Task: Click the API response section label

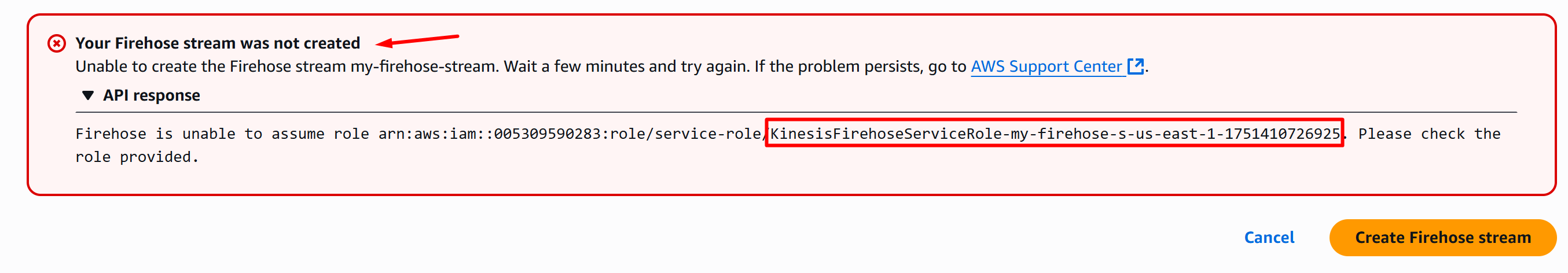Action: pos(151,95)
